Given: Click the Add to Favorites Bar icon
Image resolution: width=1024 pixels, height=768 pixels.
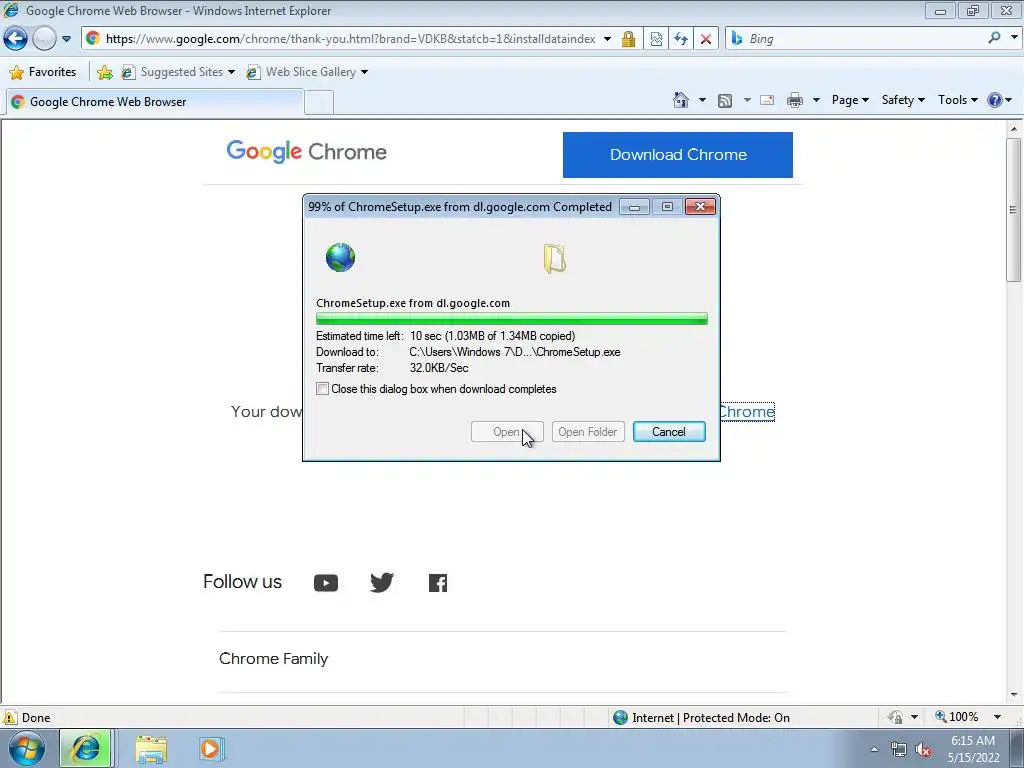Looking at the screenshot, I should point(104,72).
